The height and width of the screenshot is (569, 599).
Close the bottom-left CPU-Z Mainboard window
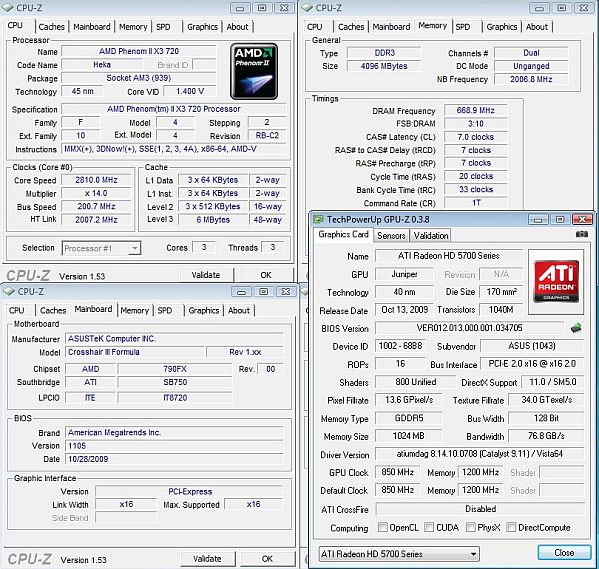click(x=286, y=292)
